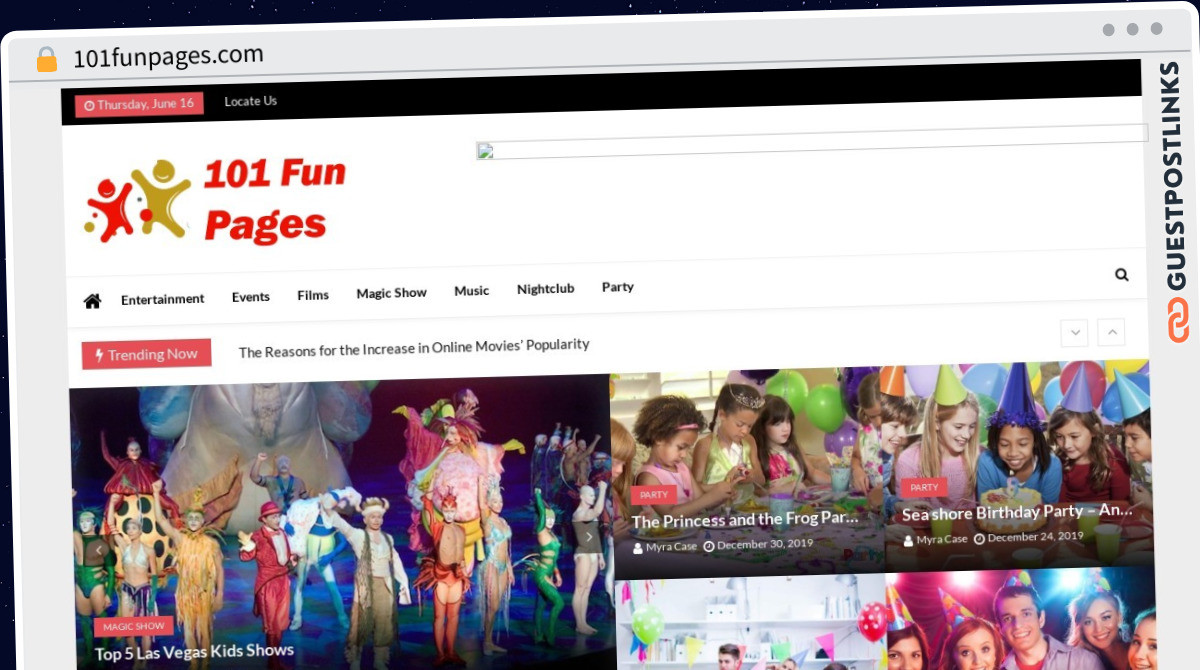Open Top 5 Las Vegas Kids Shows article

[x=195, y=653]
